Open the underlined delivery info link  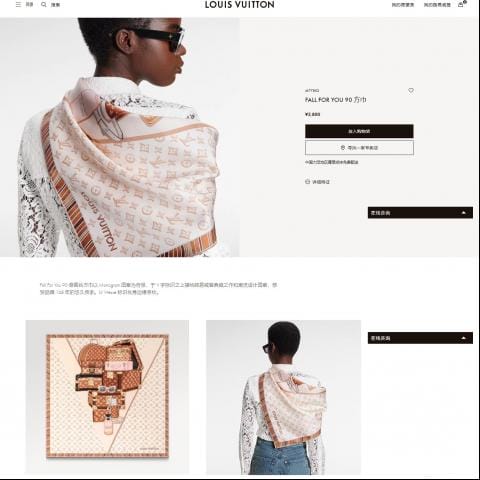(332, 162)
